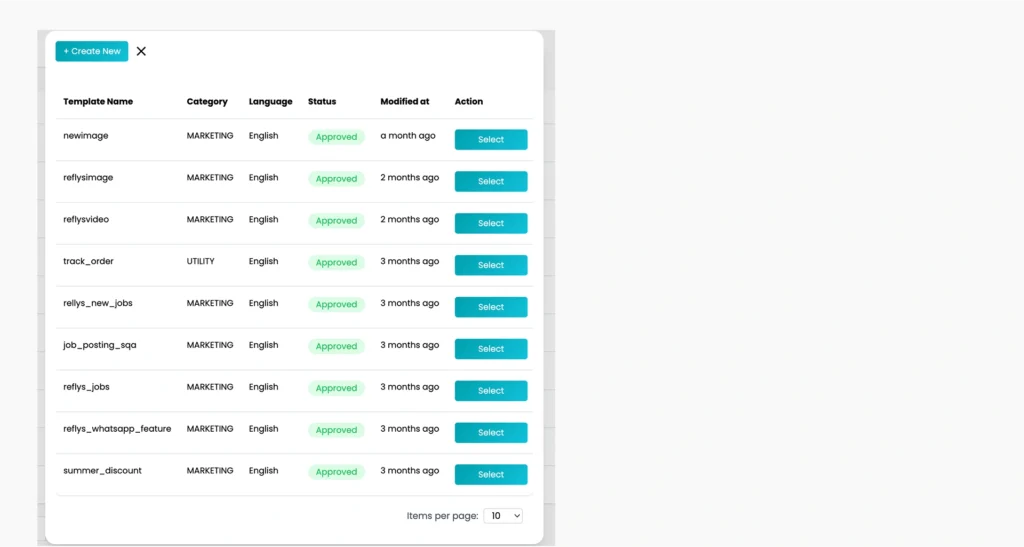Click 'a month ago' in the newimage row
The image size is (1024, 547).
click(x=408, y=136)
